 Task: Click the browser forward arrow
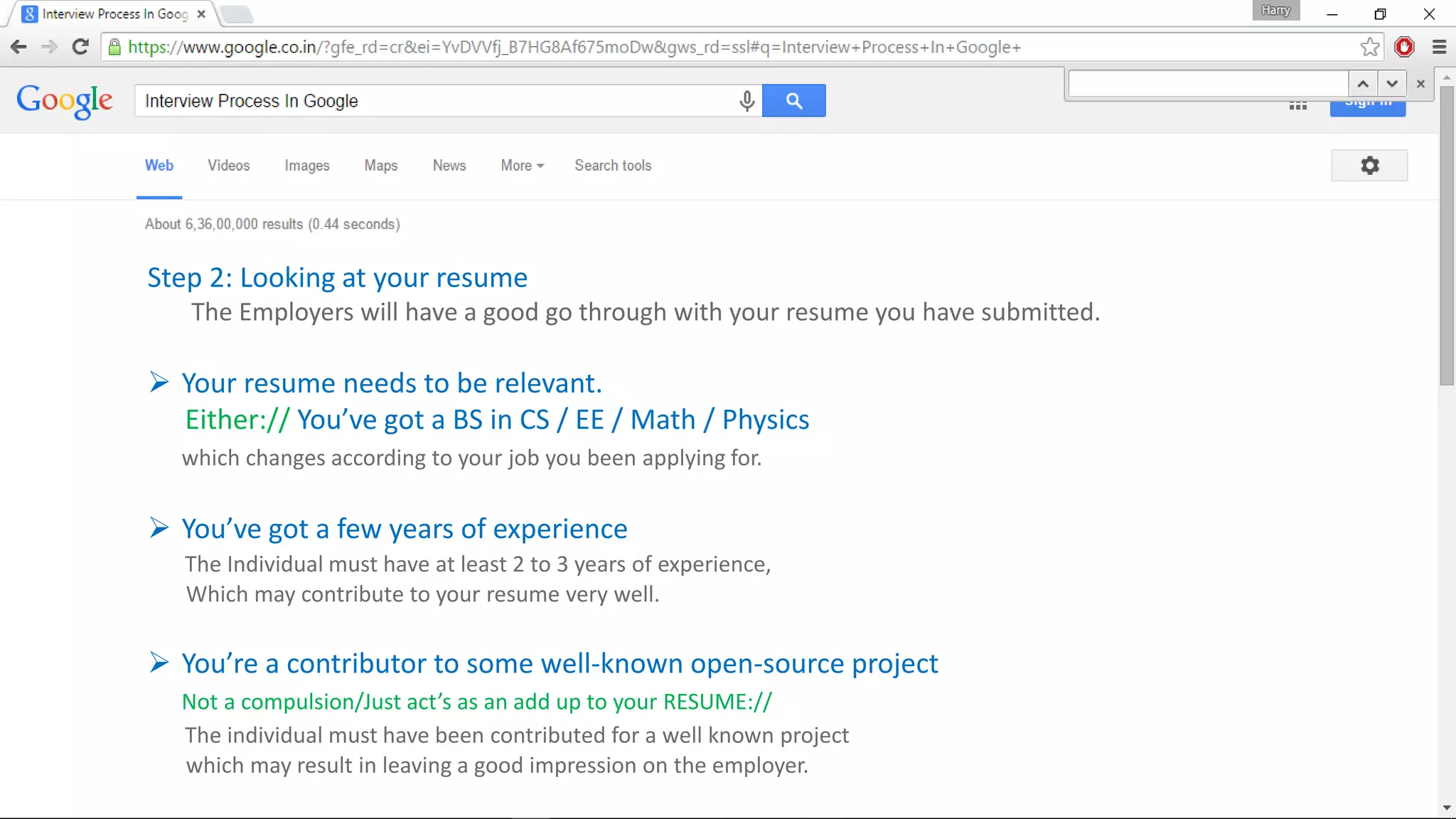pos(49,47)
